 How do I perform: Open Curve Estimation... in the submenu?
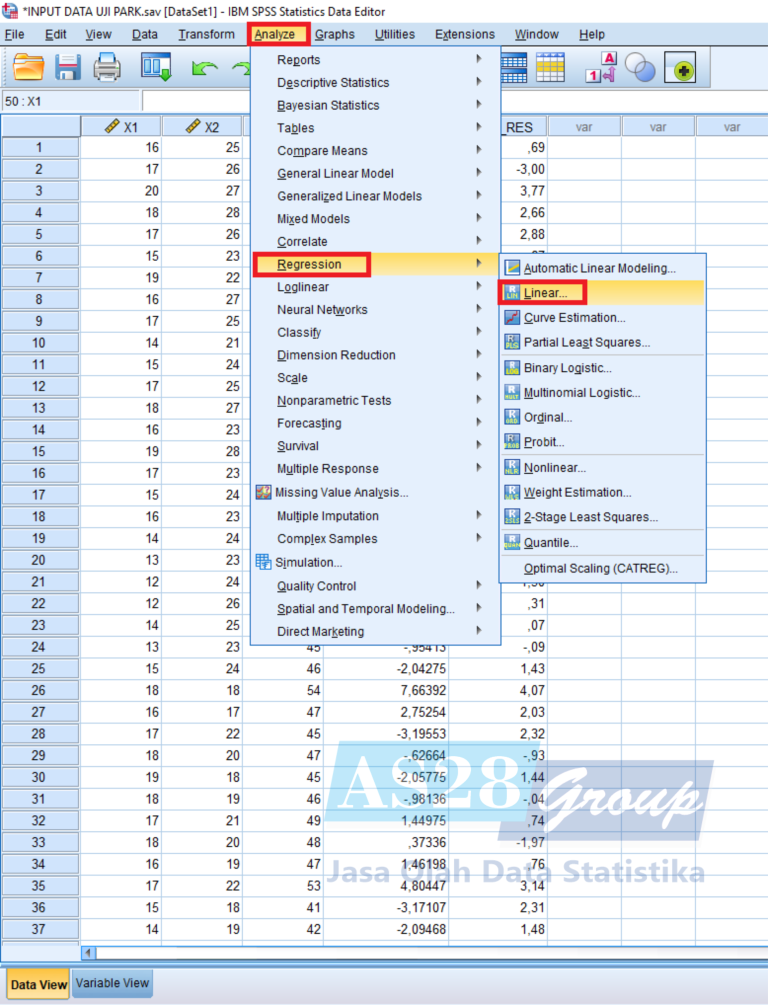pos(574,318)
